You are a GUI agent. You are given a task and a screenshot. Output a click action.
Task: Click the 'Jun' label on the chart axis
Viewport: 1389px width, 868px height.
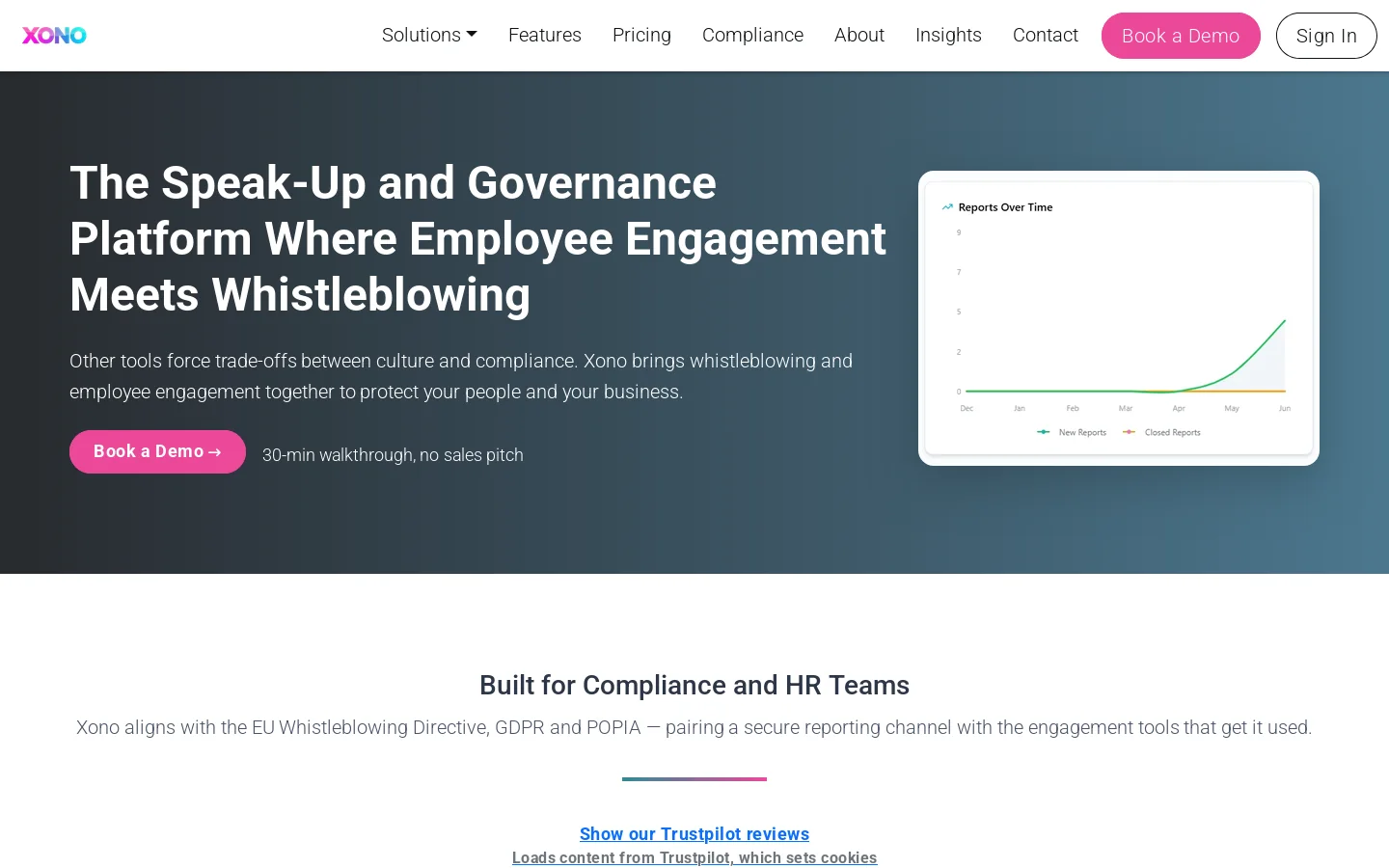click(x=1285, y=409)
